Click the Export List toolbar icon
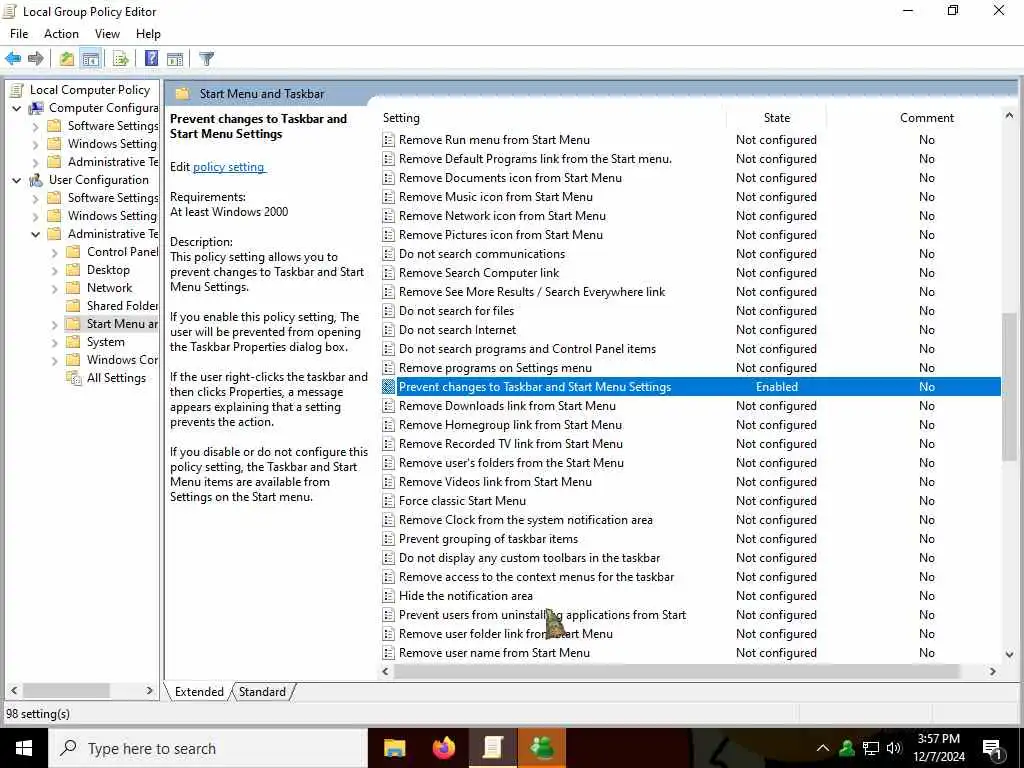Image resolution: width=1024 pixels, height=768 pixels. [x=121, y=59]
